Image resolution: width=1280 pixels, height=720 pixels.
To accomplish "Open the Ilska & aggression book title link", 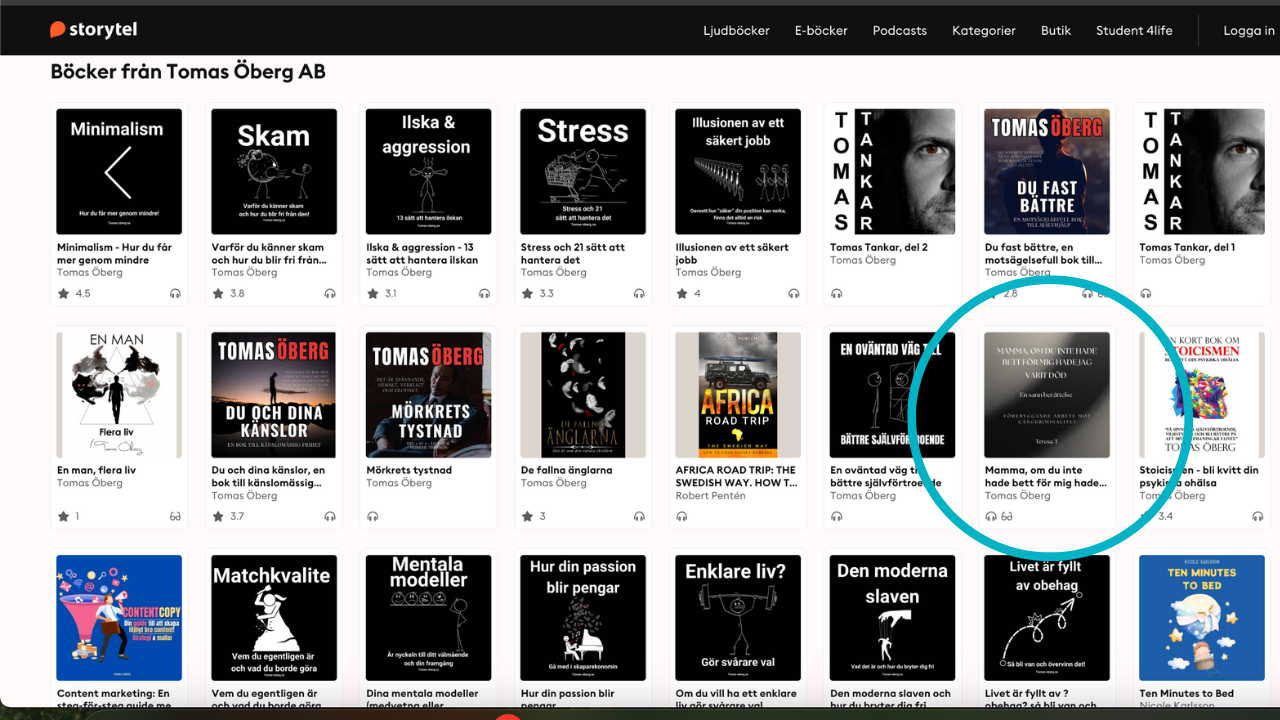I will [421, 253].
